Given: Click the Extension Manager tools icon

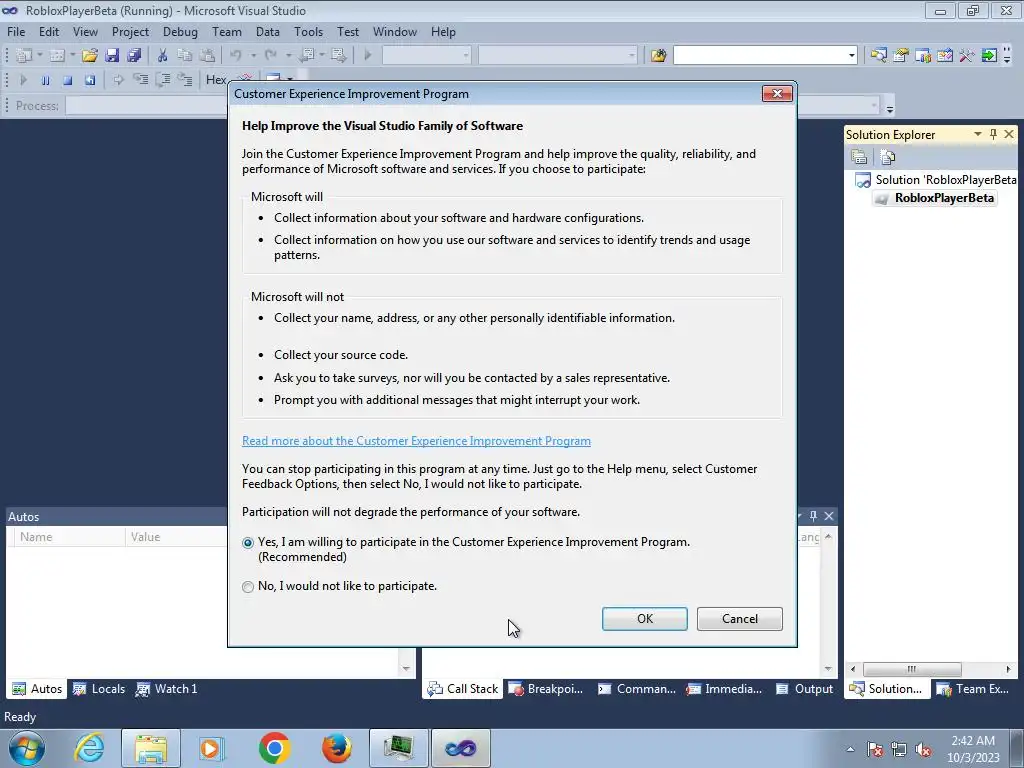Looking at the screenshot, I should click(x=967, y=56).
